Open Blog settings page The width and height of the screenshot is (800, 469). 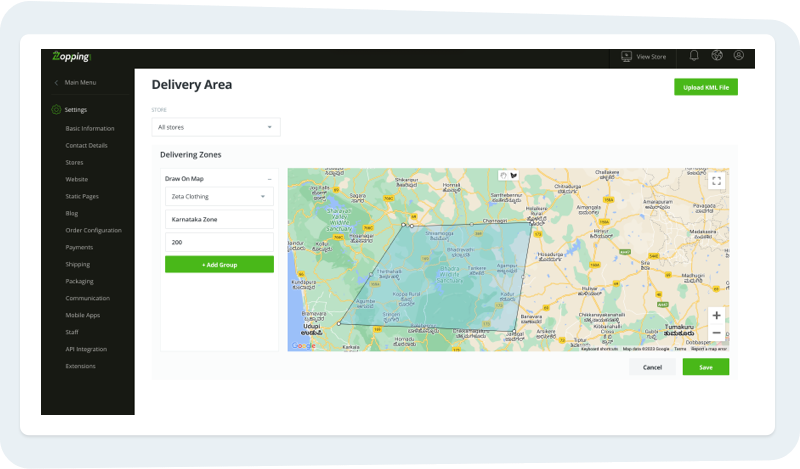71,213
